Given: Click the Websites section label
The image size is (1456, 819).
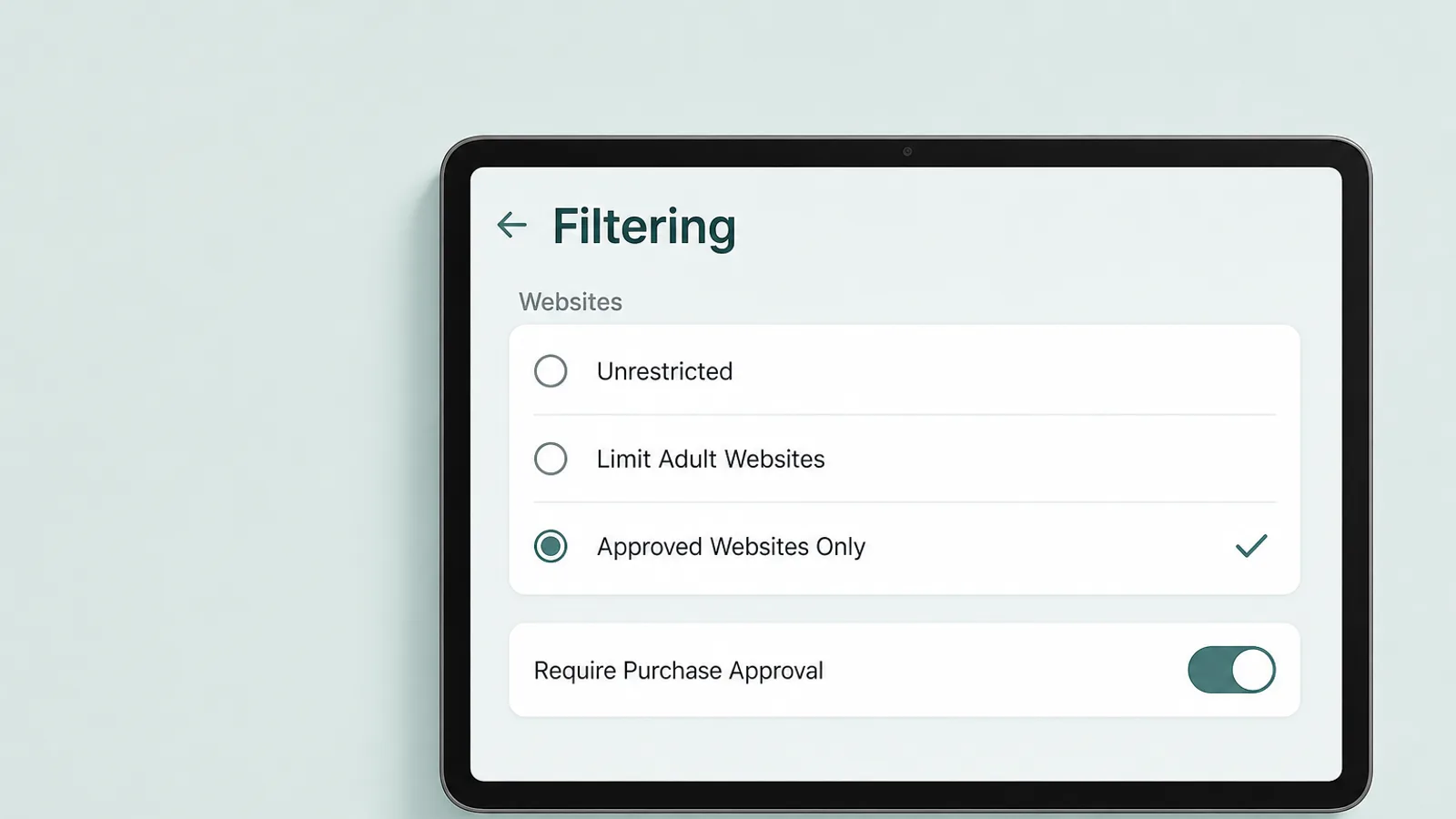Looking at the screenshot, I should coord(571,301).
